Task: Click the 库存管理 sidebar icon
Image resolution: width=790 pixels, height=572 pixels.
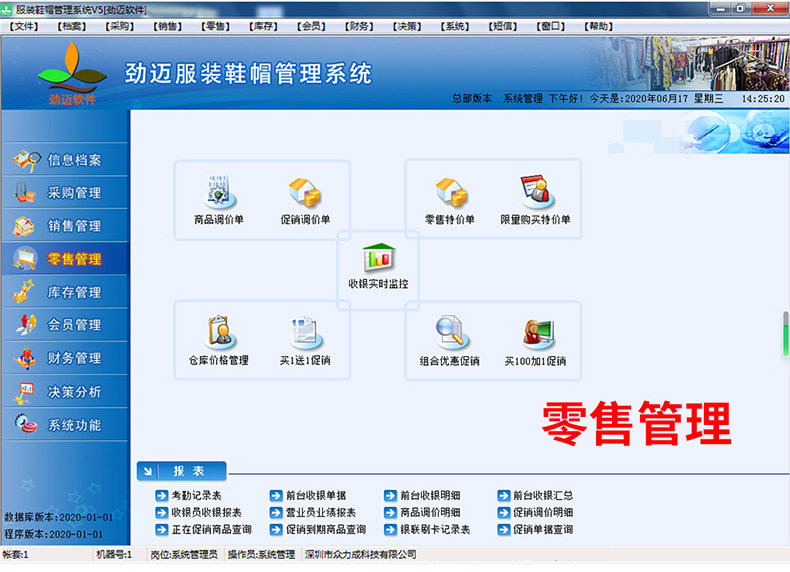Action: coord(24,292)
